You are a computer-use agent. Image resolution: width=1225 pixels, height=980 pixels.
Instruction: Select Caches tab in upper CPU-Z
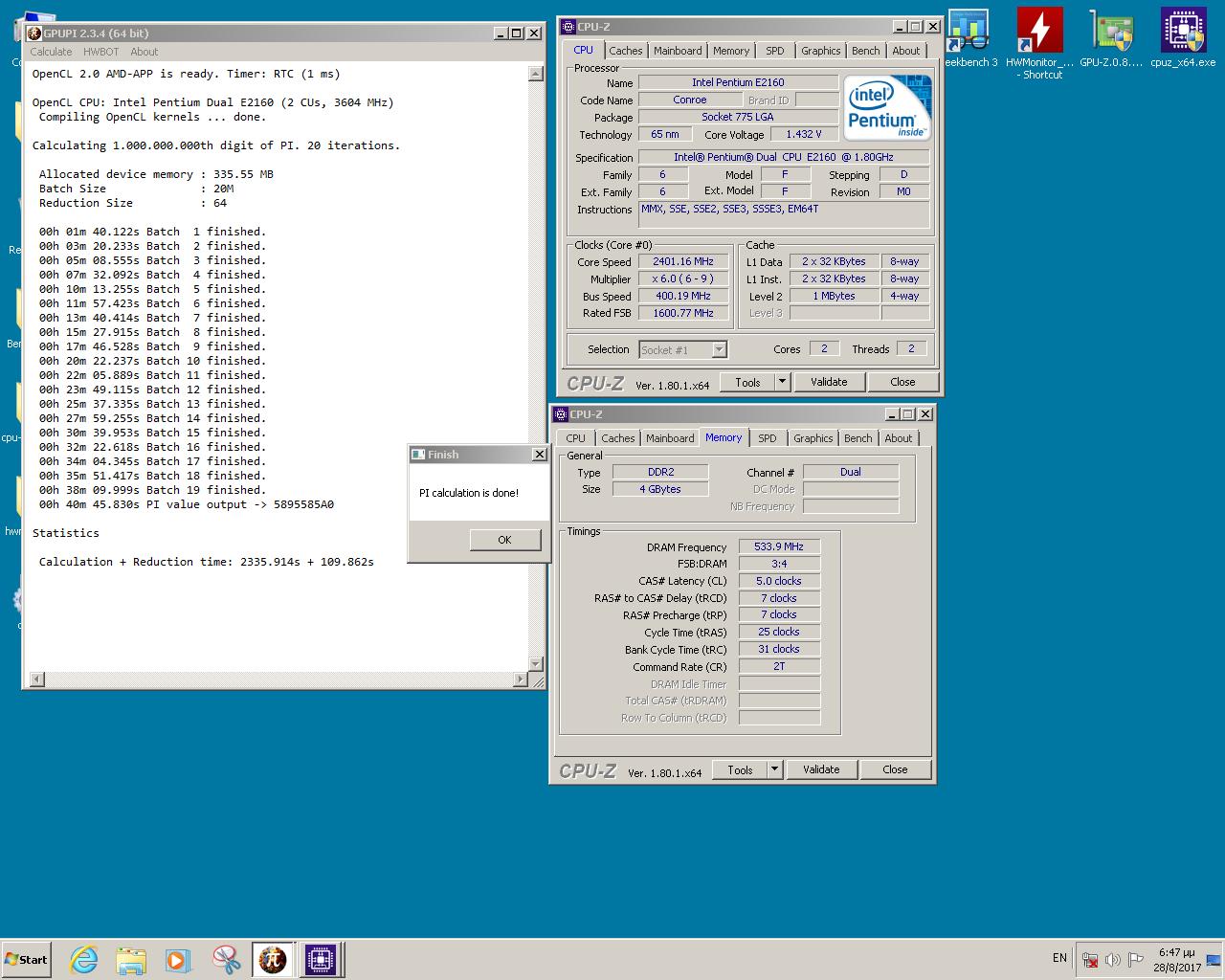pos(626,51)
